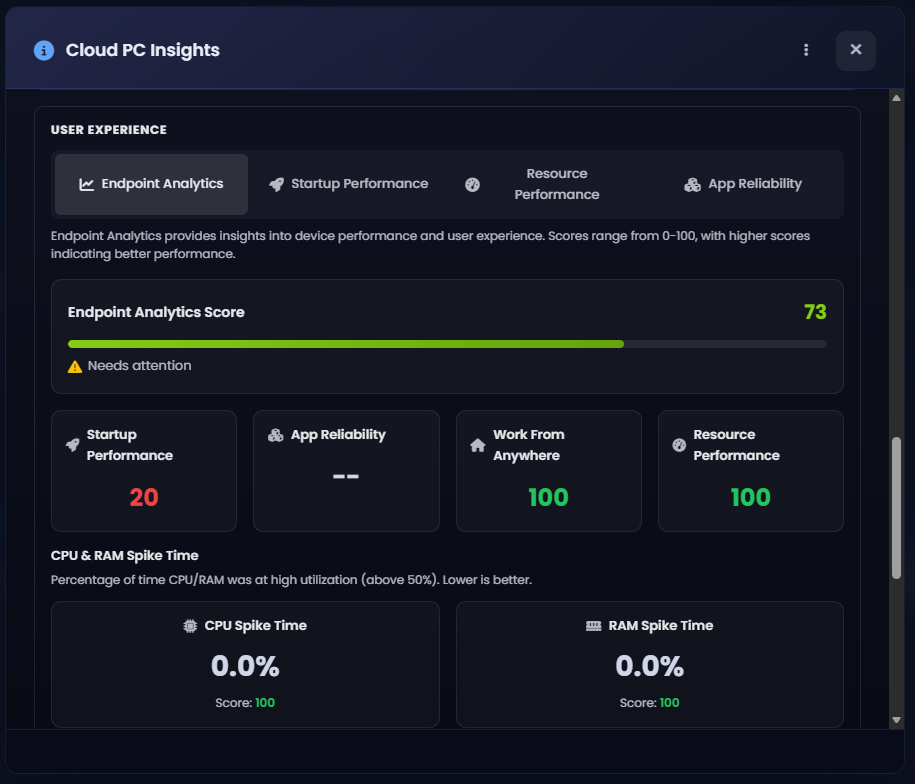The width and height of the screenshot is (915, 784).
Task: Click the scrollbar down arrow
Action: click(896, 720)
